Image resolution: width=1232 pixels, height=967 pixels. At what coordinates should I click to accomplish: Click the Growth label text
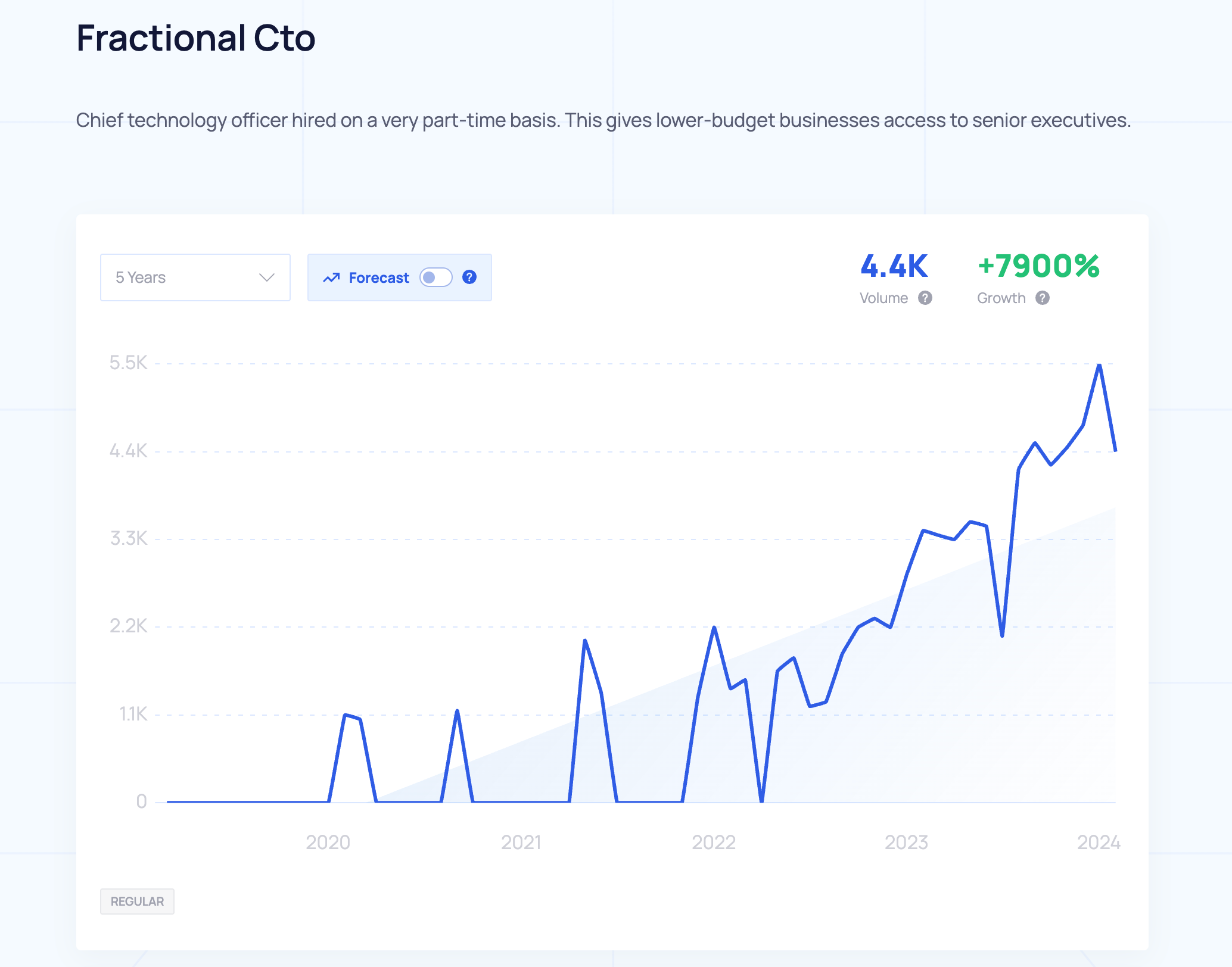click(1001, 298)
